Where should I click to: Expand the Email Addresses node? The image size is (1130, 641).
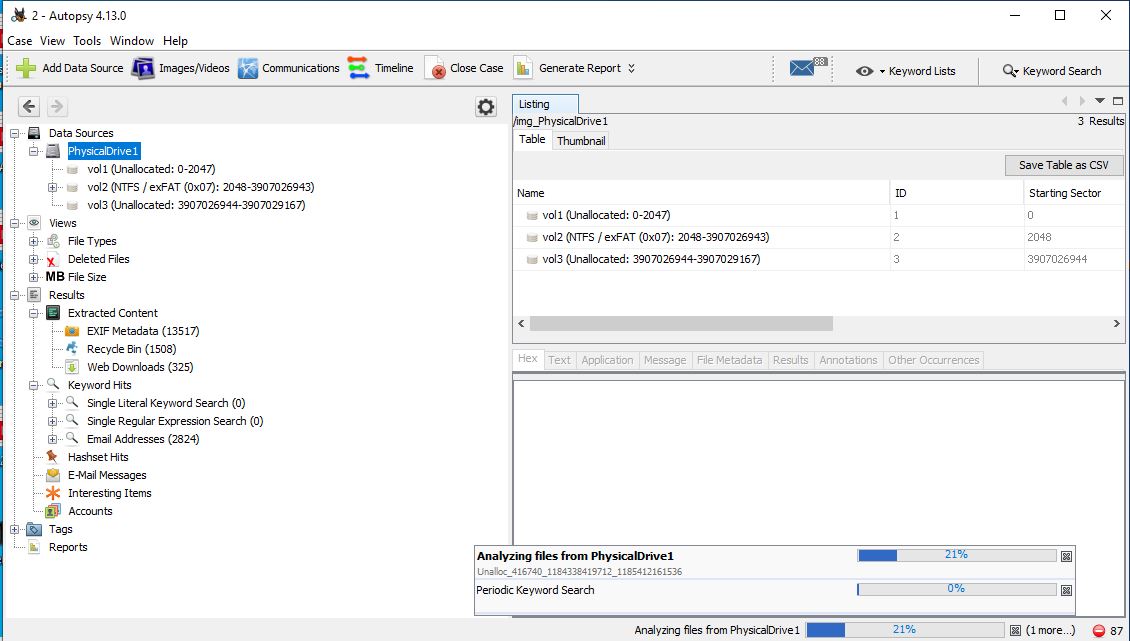pos(53,440)
